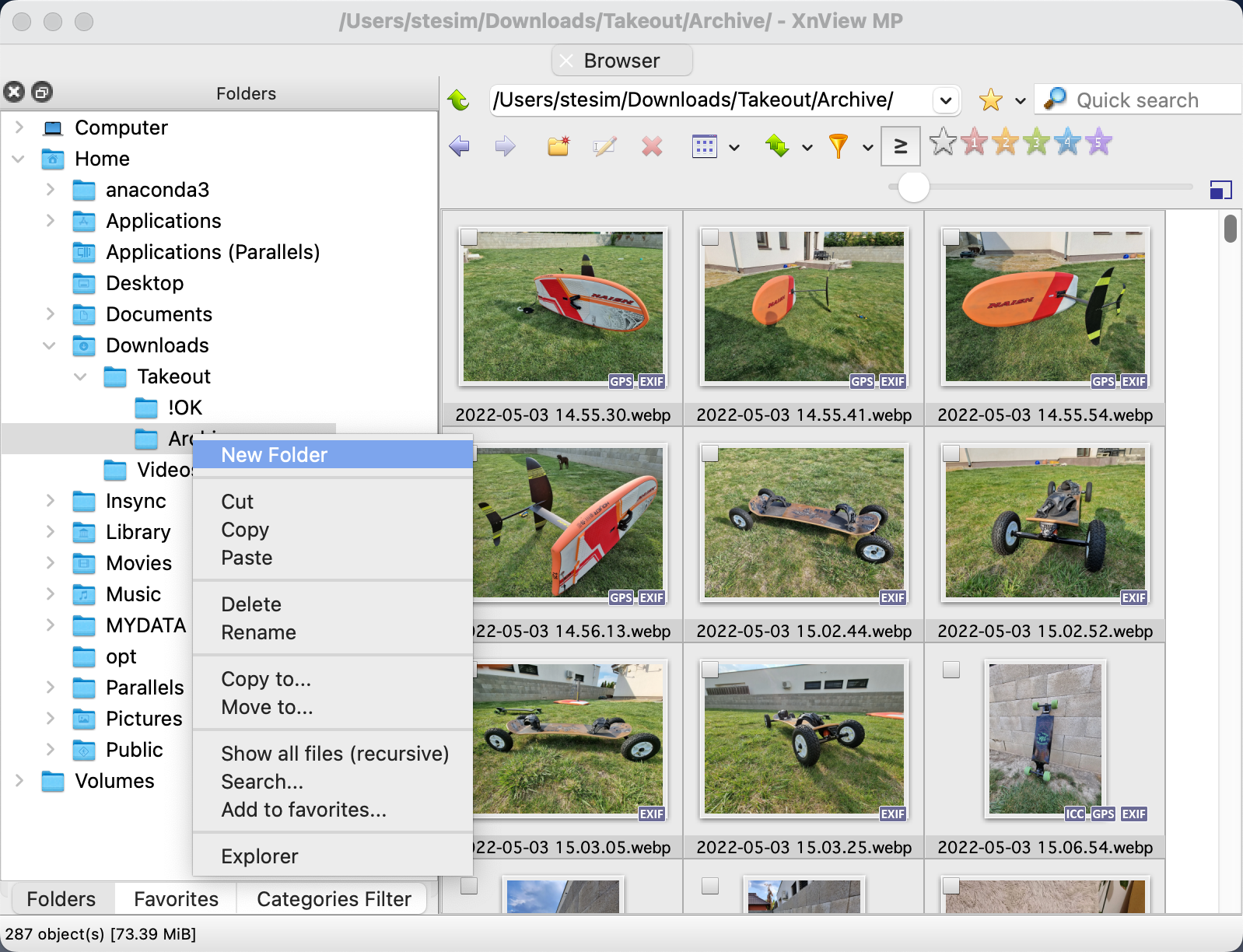Click the green go-up-one-folder arrow
1243x952 pixels.
459,100
